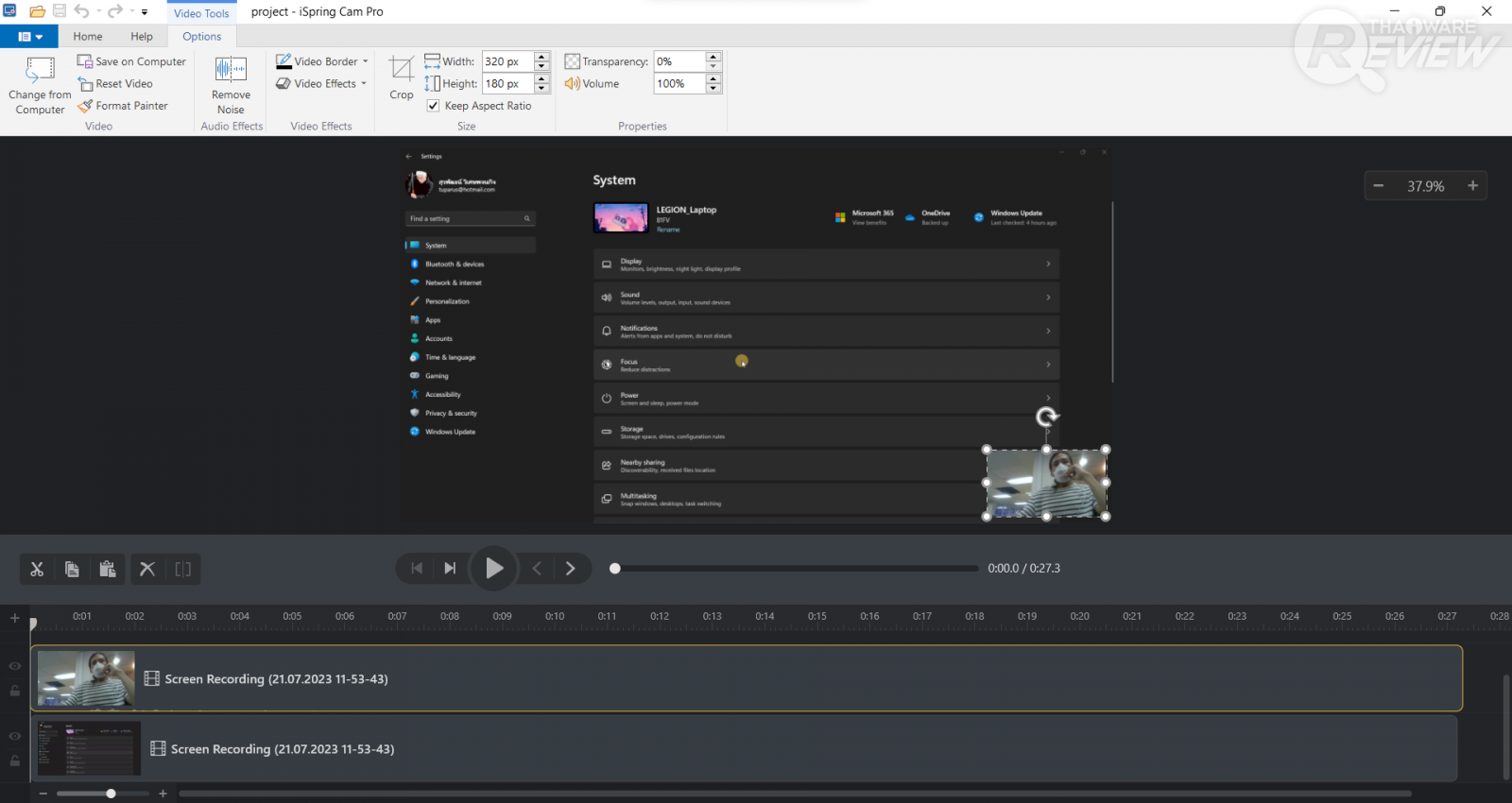Uncheck Keep Aspect Ratio checkbox
This screenshot has height=803, width=1512.
(x=433, y=106)
